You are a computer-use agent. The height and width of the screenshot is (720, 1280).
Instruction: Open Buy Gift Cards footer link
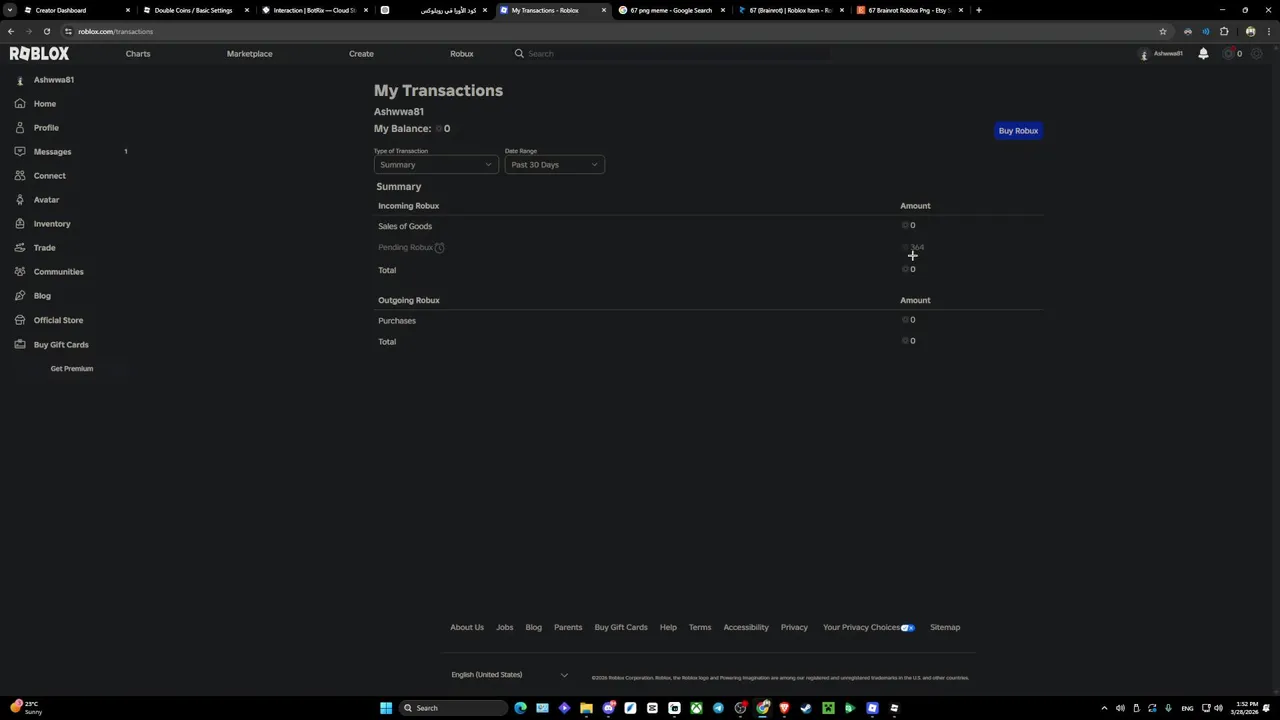pos(621,627)
